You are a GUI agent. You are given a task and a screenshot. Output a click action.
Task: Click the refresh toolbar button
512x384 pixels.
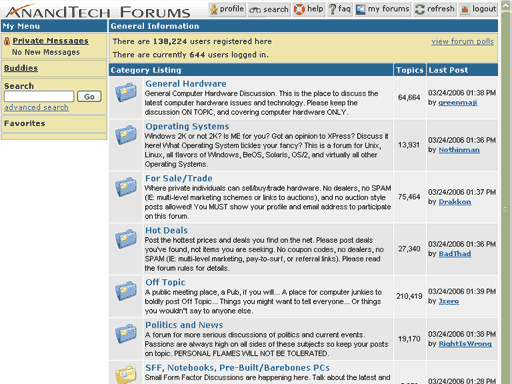[435, 9]
